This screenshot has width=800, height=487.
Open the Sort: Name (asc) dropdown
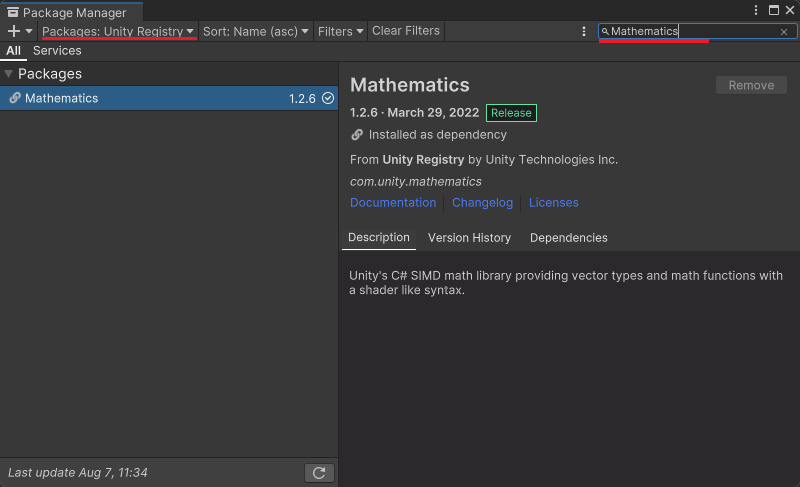pyautogui.click(x=256, y=31)
